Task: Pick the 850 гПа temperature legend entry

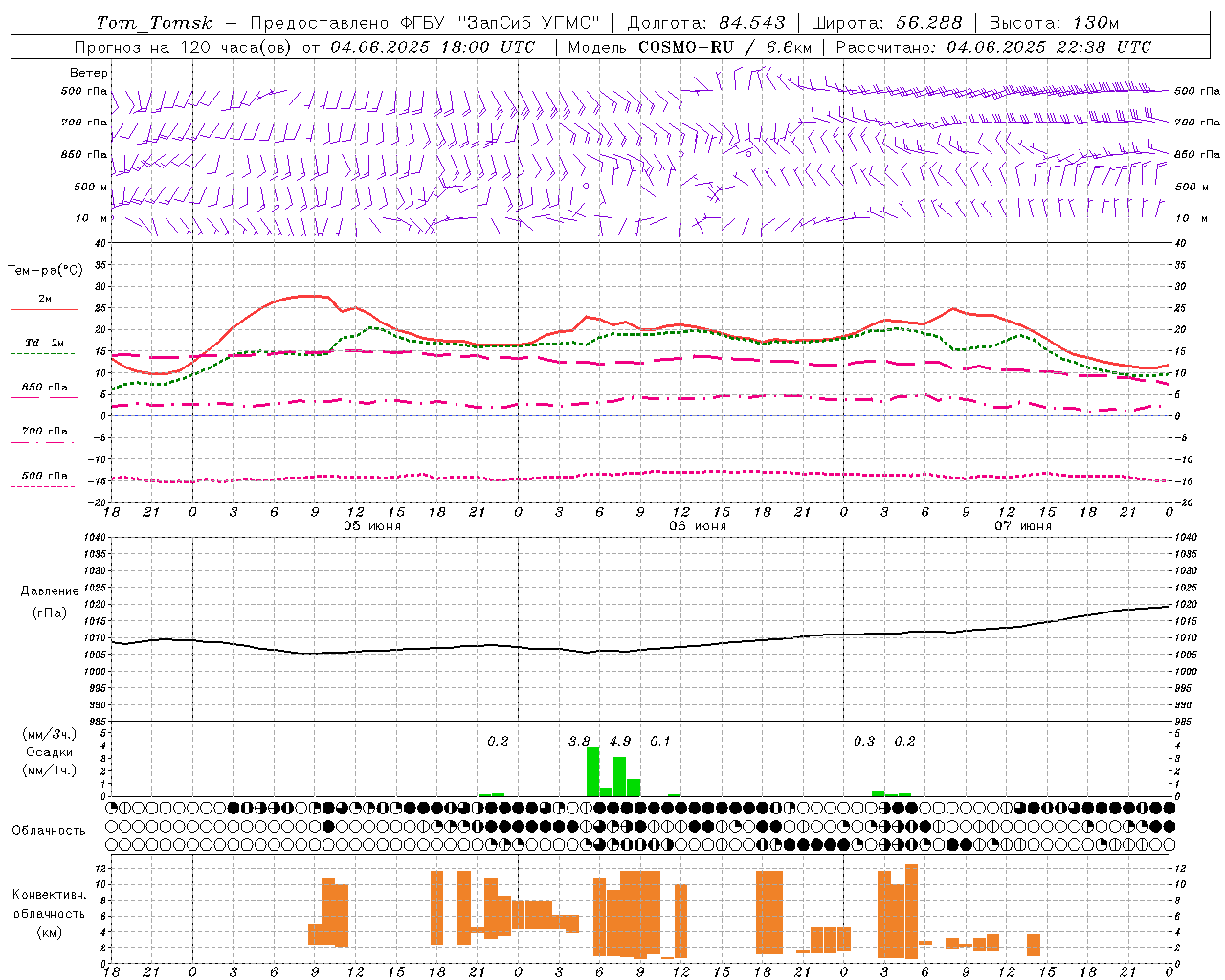Action: (x=45, y=391)
